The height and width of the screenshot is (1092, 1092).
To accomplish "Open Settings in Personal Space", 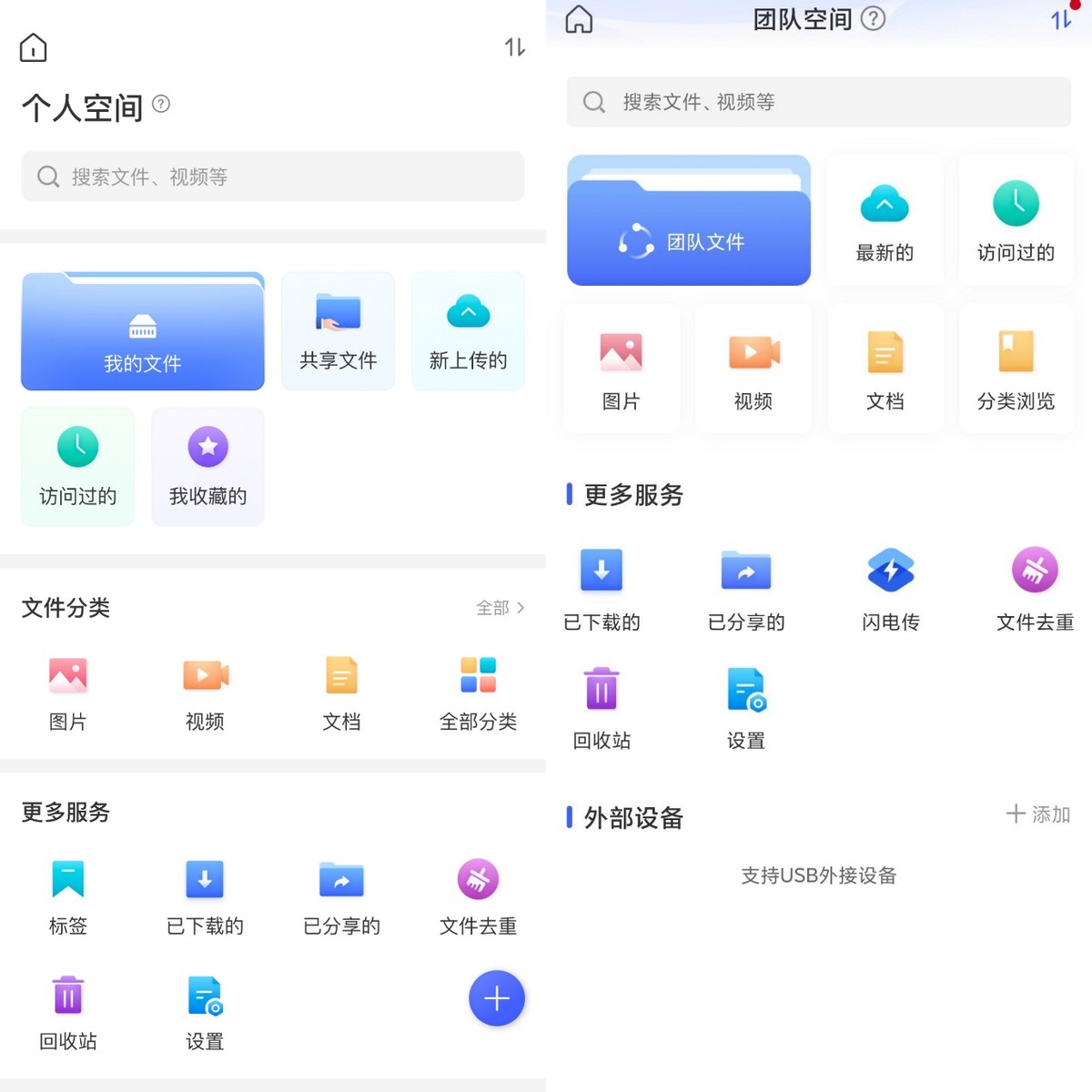I will (204, 1010).
